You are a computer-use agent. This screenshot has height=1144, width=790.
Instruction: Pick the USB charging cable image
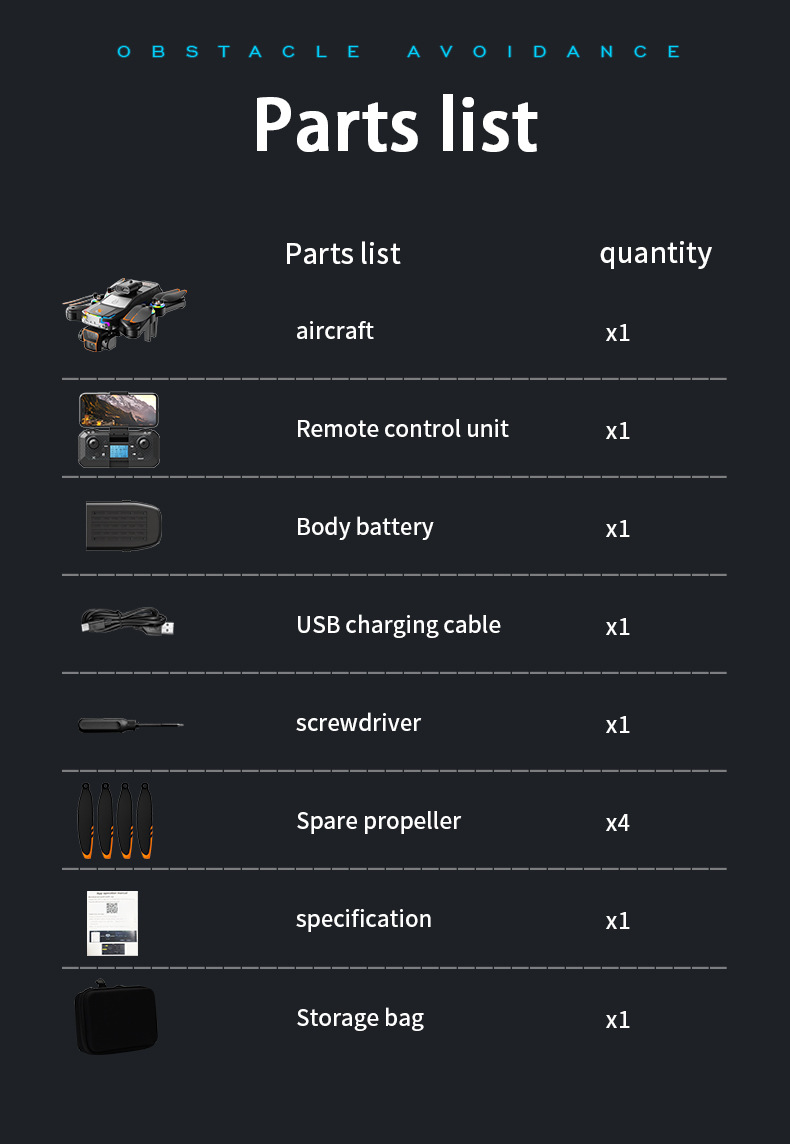pyautogui.click(x=128, y=622)
